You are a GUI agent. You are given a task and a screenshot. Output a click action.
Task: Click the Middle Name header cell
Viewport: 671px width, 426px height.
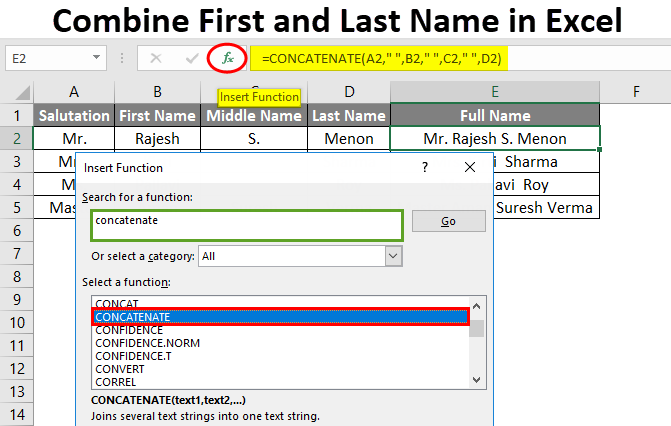click(x=254, y=116)
